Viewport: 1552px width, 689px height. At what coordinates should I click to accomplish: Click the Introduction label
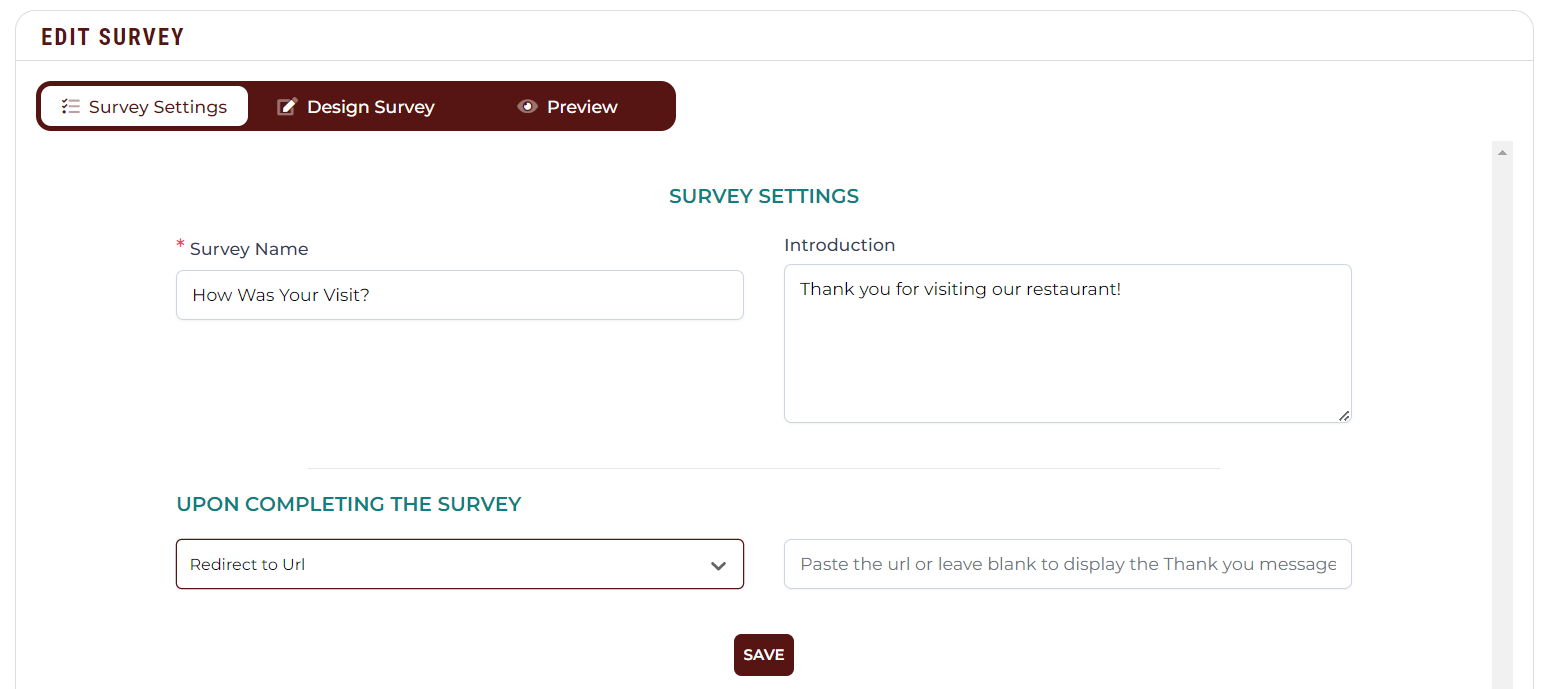pos(840,245)
